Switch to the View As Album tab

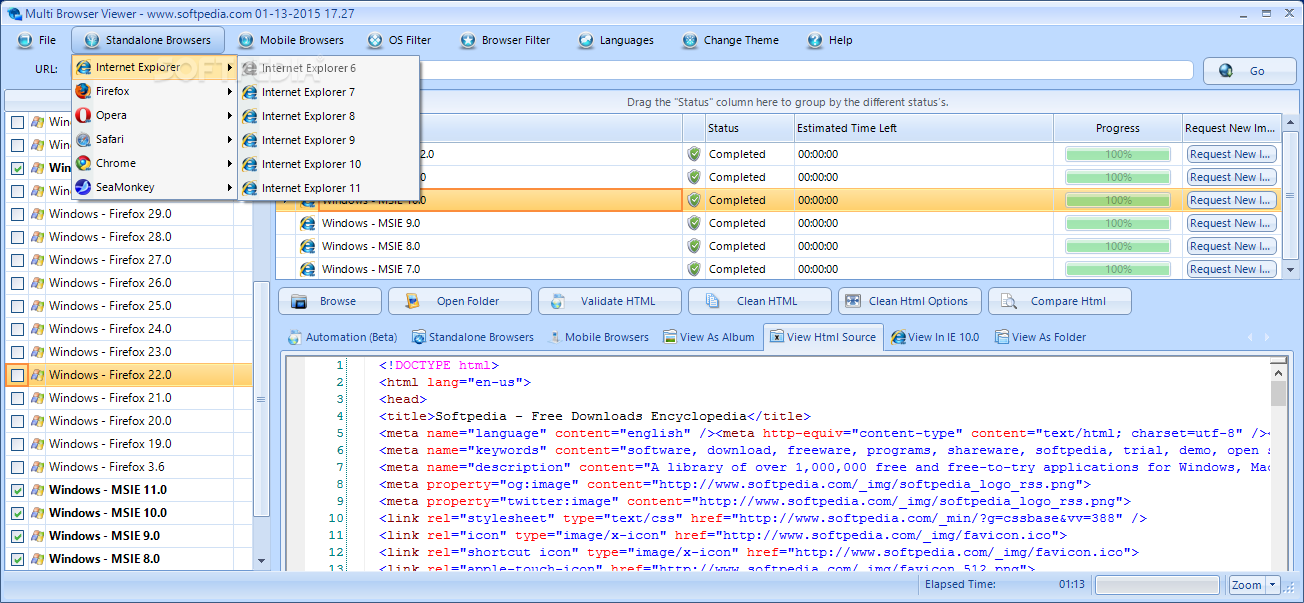pyautogui.click(x=709, y=337)
